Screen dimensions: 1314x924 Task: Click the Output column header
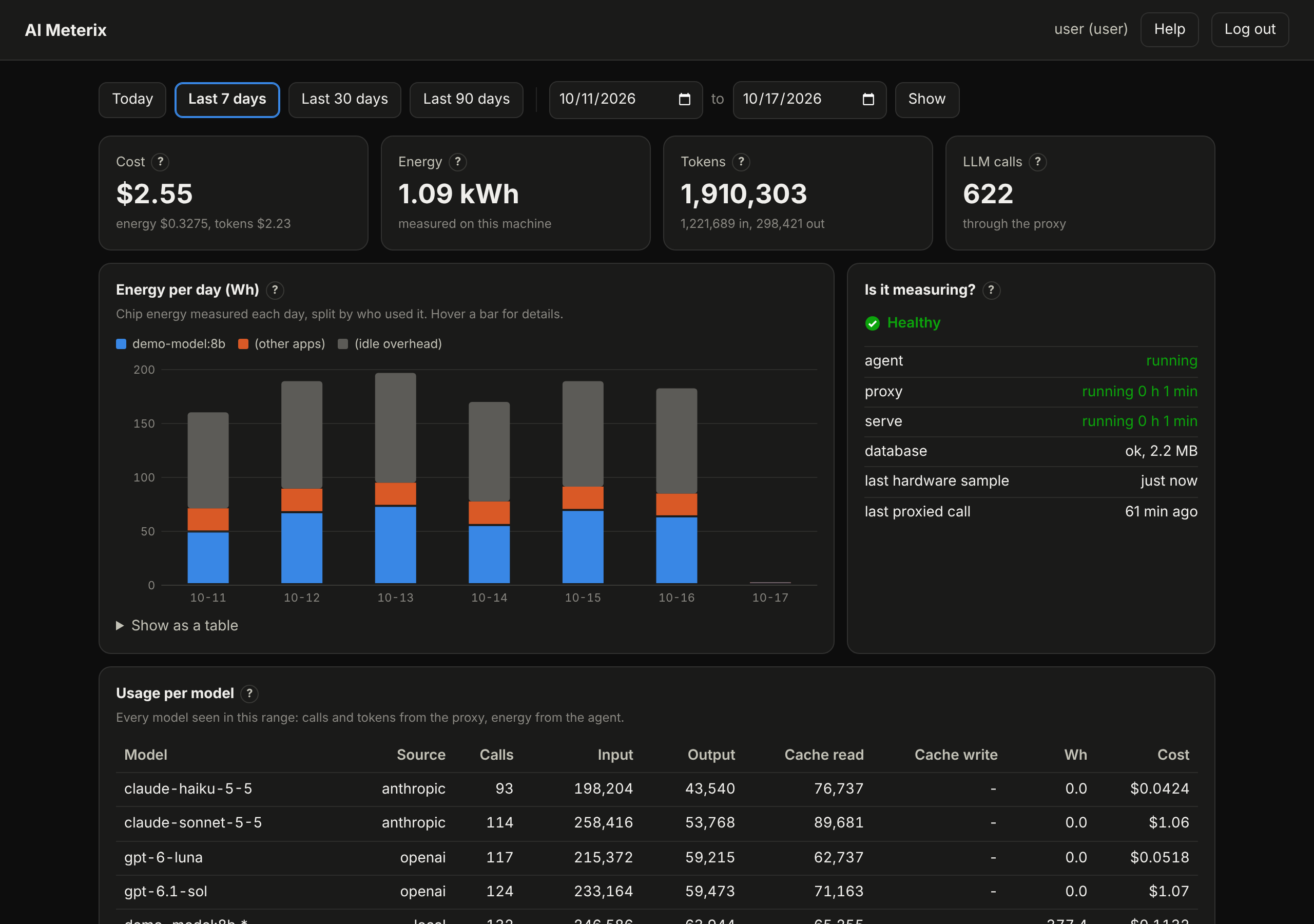pyautogui.click(x=711, y=755)
